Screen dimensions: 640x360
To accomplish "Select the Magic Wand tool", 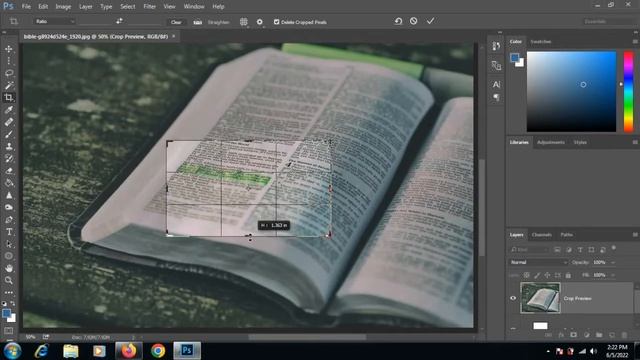I will pyautogui.click(x=9, y=85).
